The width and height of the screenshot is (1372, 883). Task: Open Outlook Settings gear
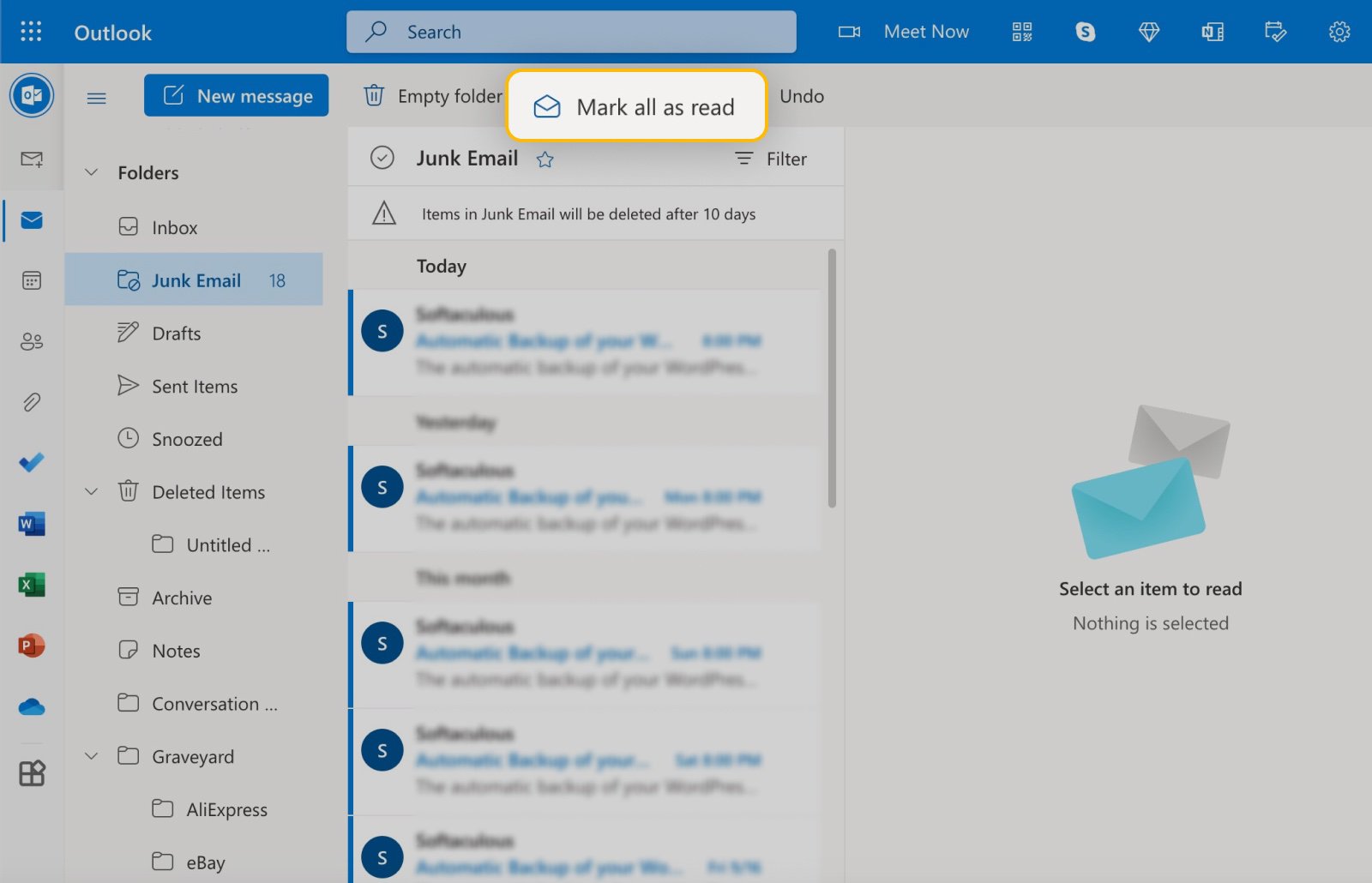coord(1339,32)
